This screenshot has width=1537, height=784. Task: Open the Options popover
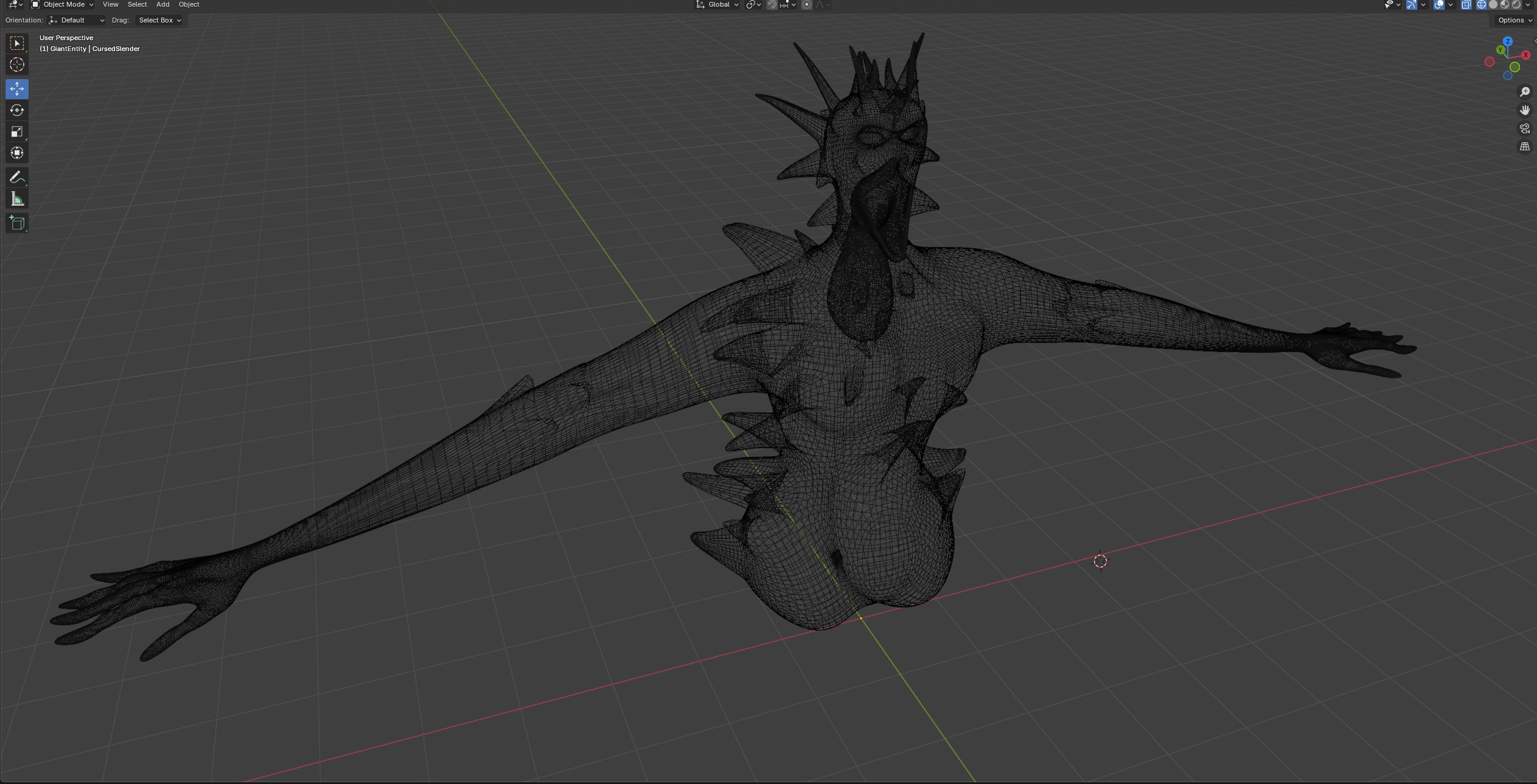(x=1514, y=20)
